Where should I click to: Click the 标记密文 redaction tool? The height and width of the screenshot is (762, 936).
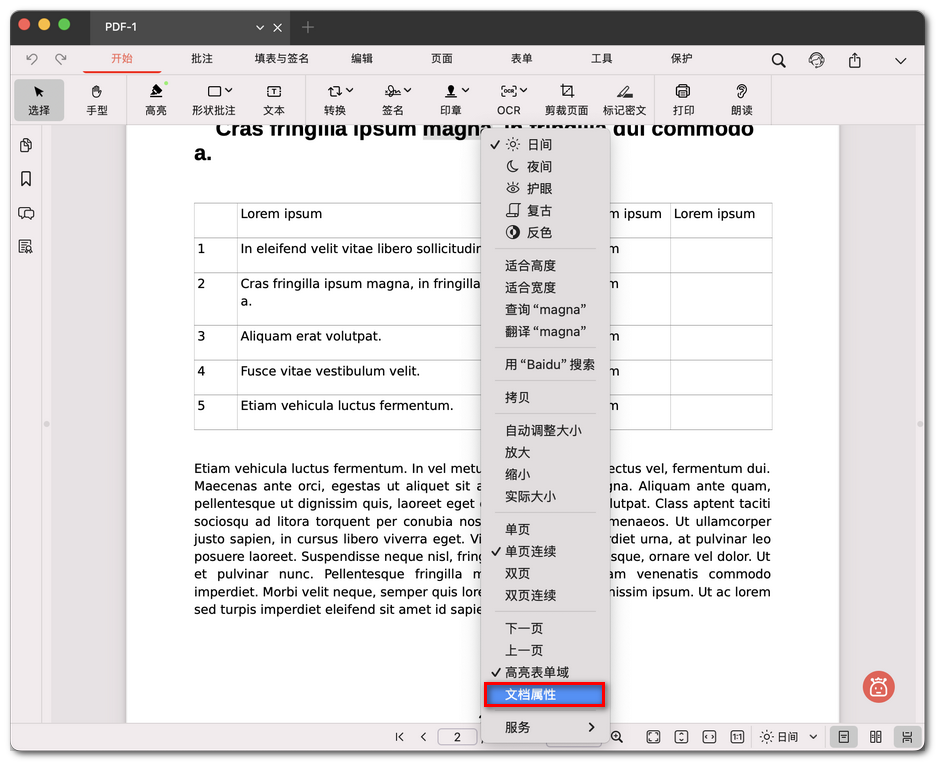click(x=624, y=99)
